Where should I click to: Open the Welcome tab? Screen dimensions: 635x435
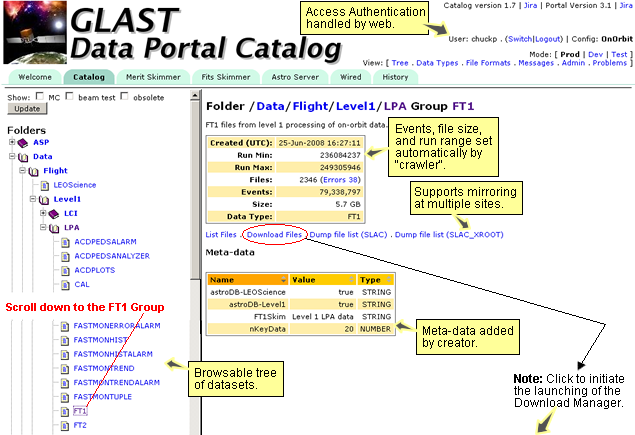[x=35, y=77]
